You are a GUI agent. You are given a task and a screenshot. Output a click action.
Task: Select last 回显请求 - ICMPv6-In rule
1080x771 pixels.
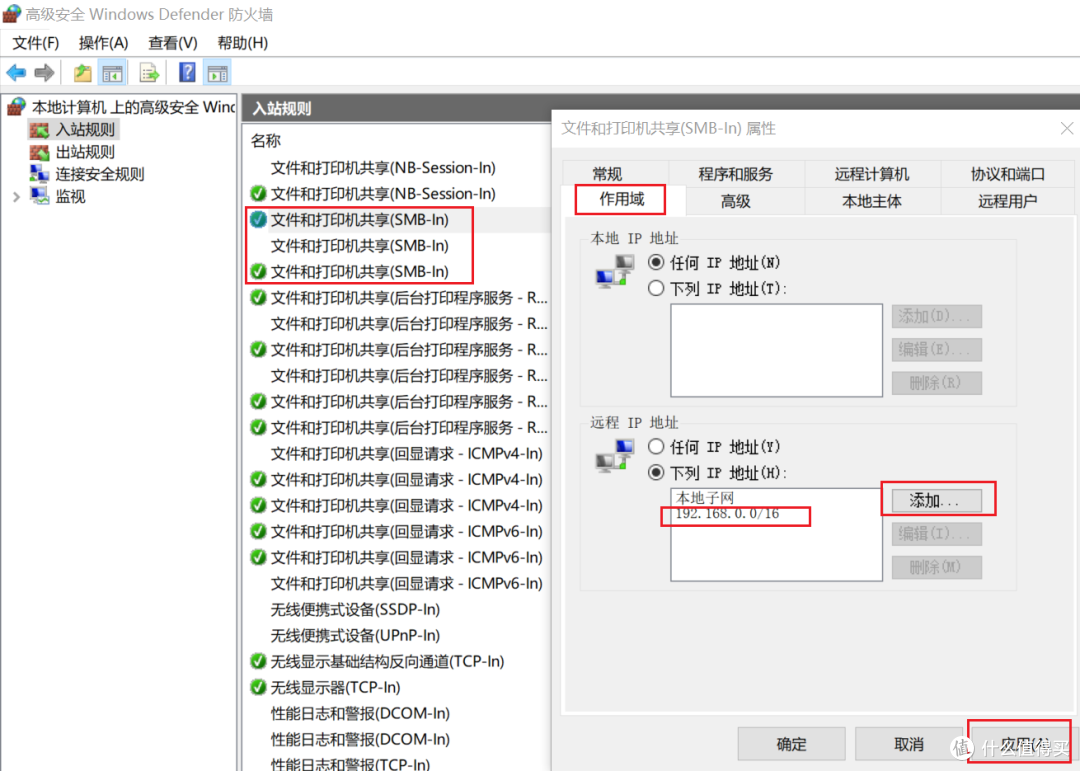tap(406, 584)
